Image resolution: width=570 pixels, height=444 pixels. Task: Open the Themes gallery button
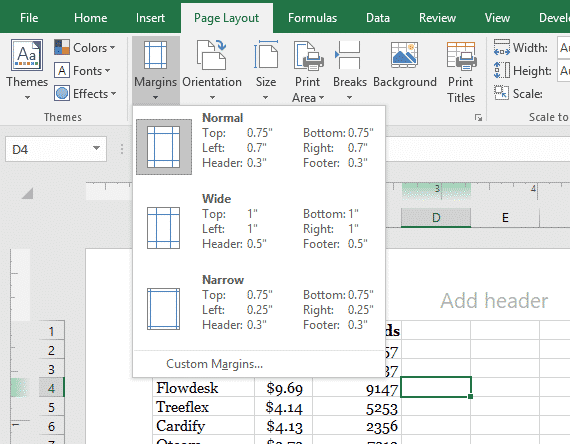pos(27,69)
